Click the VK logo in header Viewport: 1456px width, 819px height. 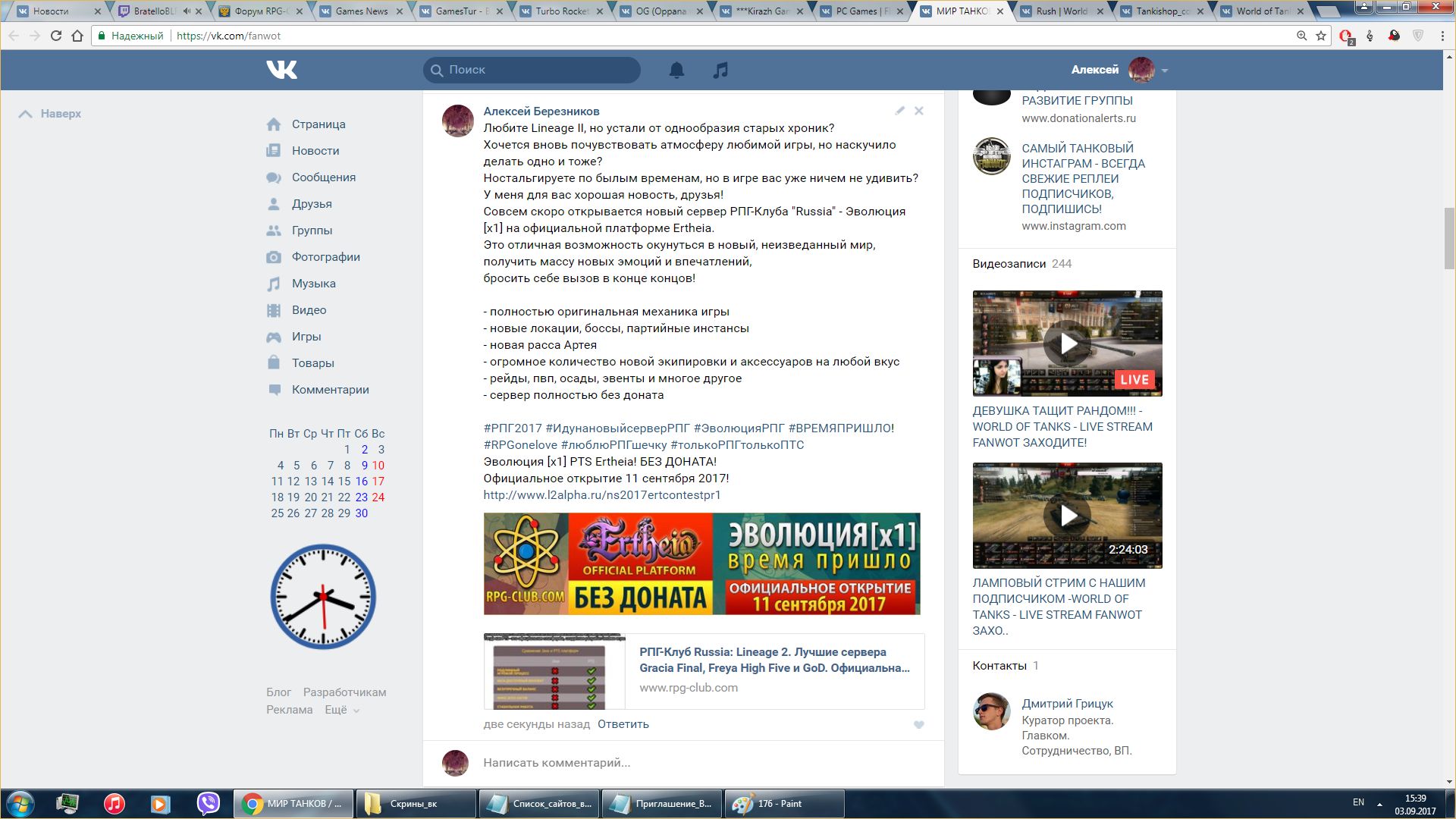pos(282,70)
